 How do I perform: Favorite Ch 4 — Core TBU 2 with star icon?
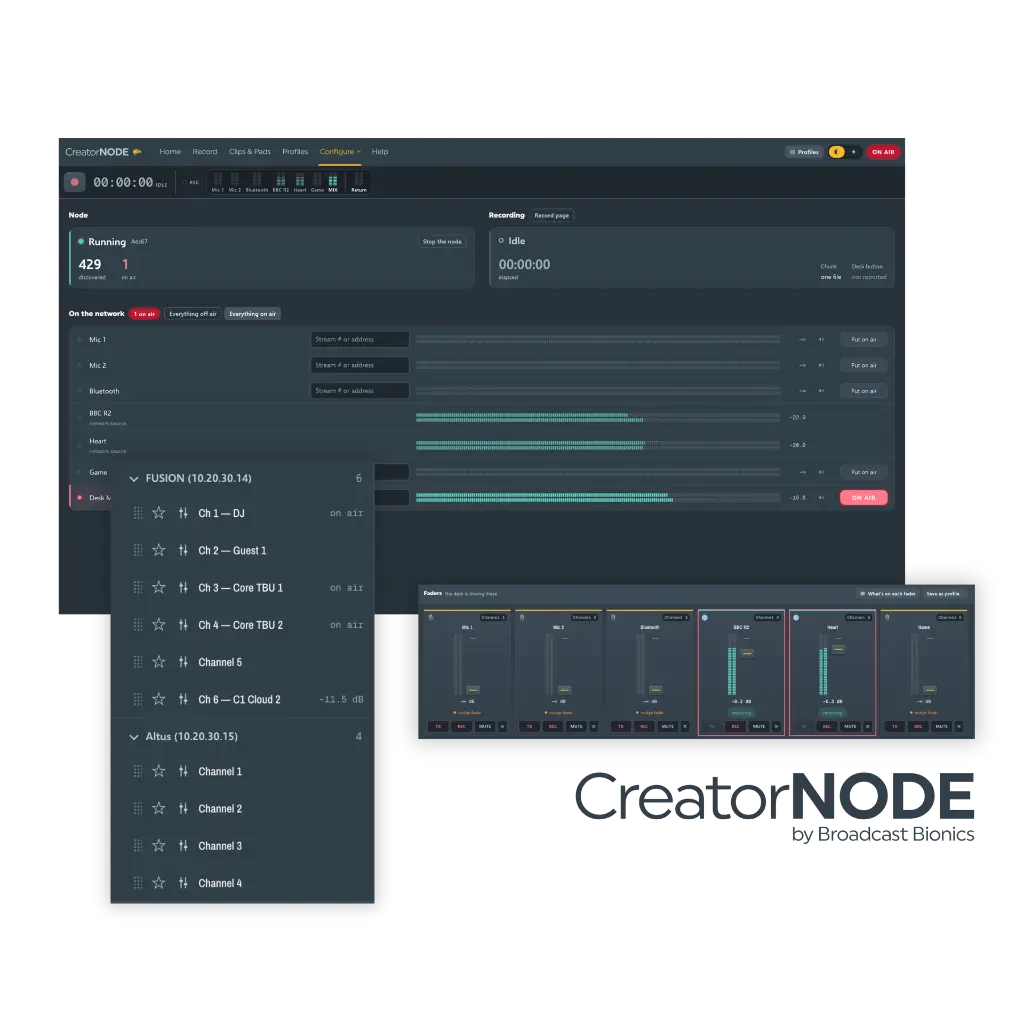[x=159, y=625]
